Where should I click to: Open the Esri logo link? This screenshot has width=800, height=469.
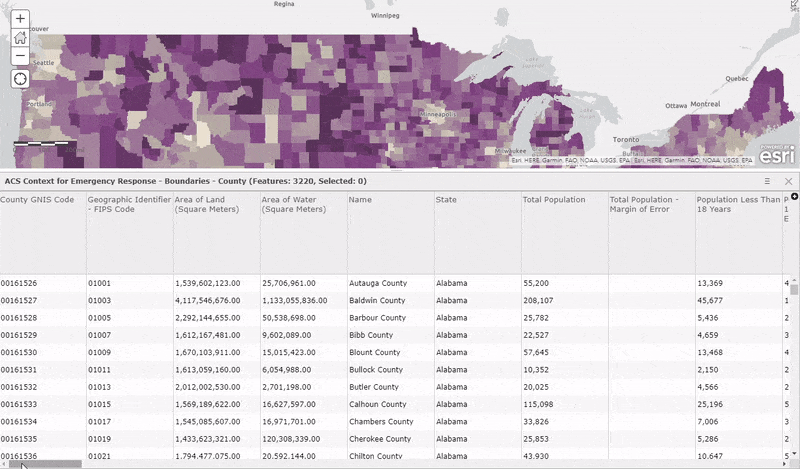[777, 155]
